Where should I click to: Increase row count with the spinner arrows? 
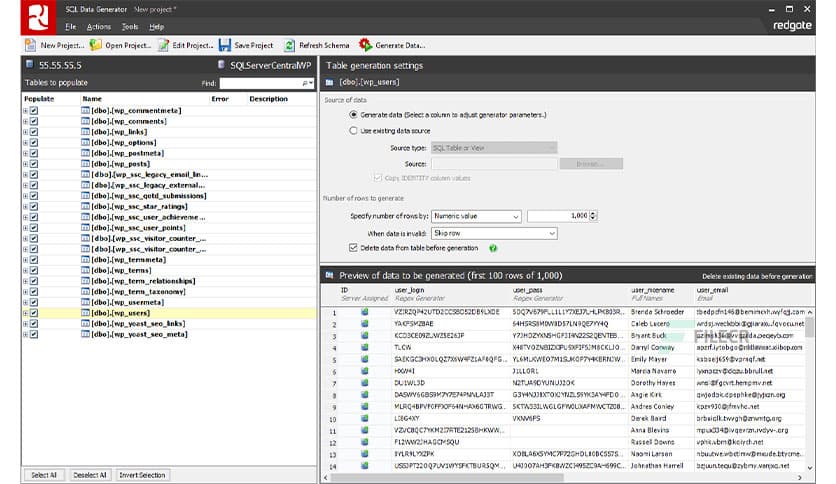pos(593,213)
